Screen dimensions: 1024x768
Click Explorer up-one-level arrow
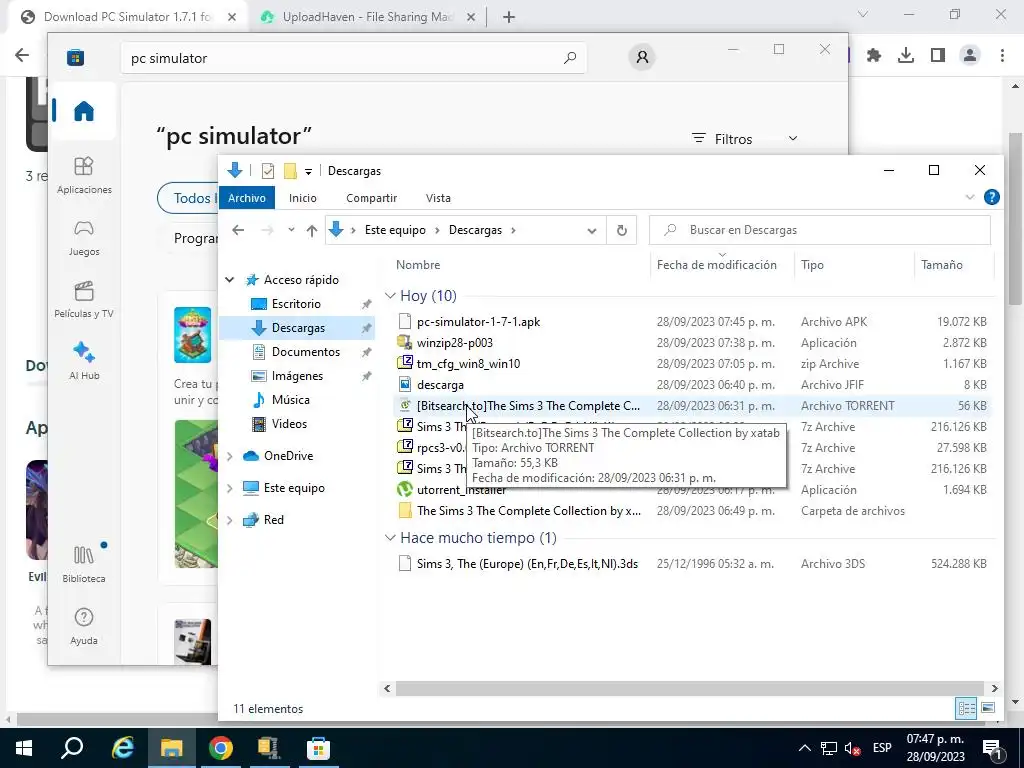pos(312,230)
